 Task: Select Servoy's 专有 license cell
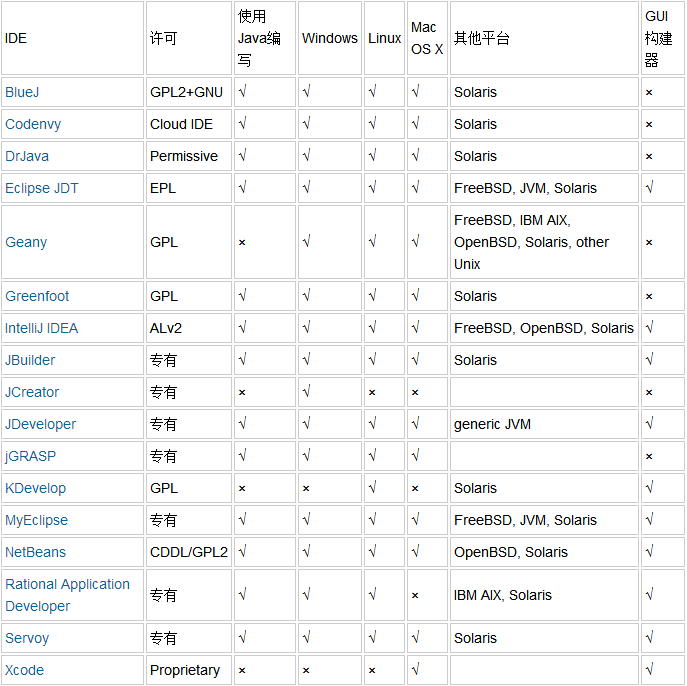(189, 638)
